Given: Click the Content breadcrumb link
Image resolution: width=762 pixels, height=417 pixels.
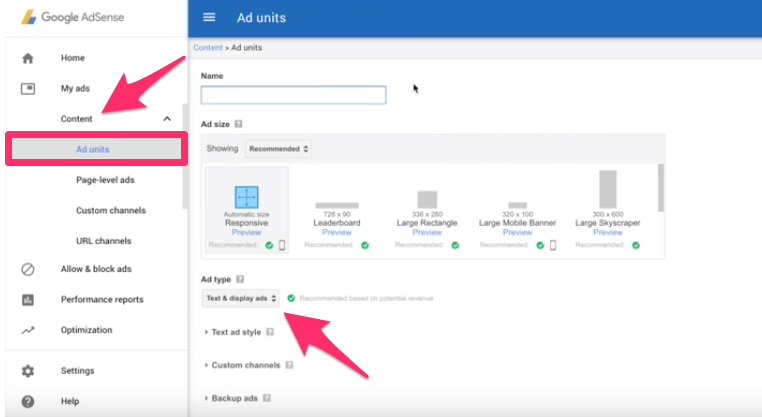Looking at the screenshot, I should 208,48.
